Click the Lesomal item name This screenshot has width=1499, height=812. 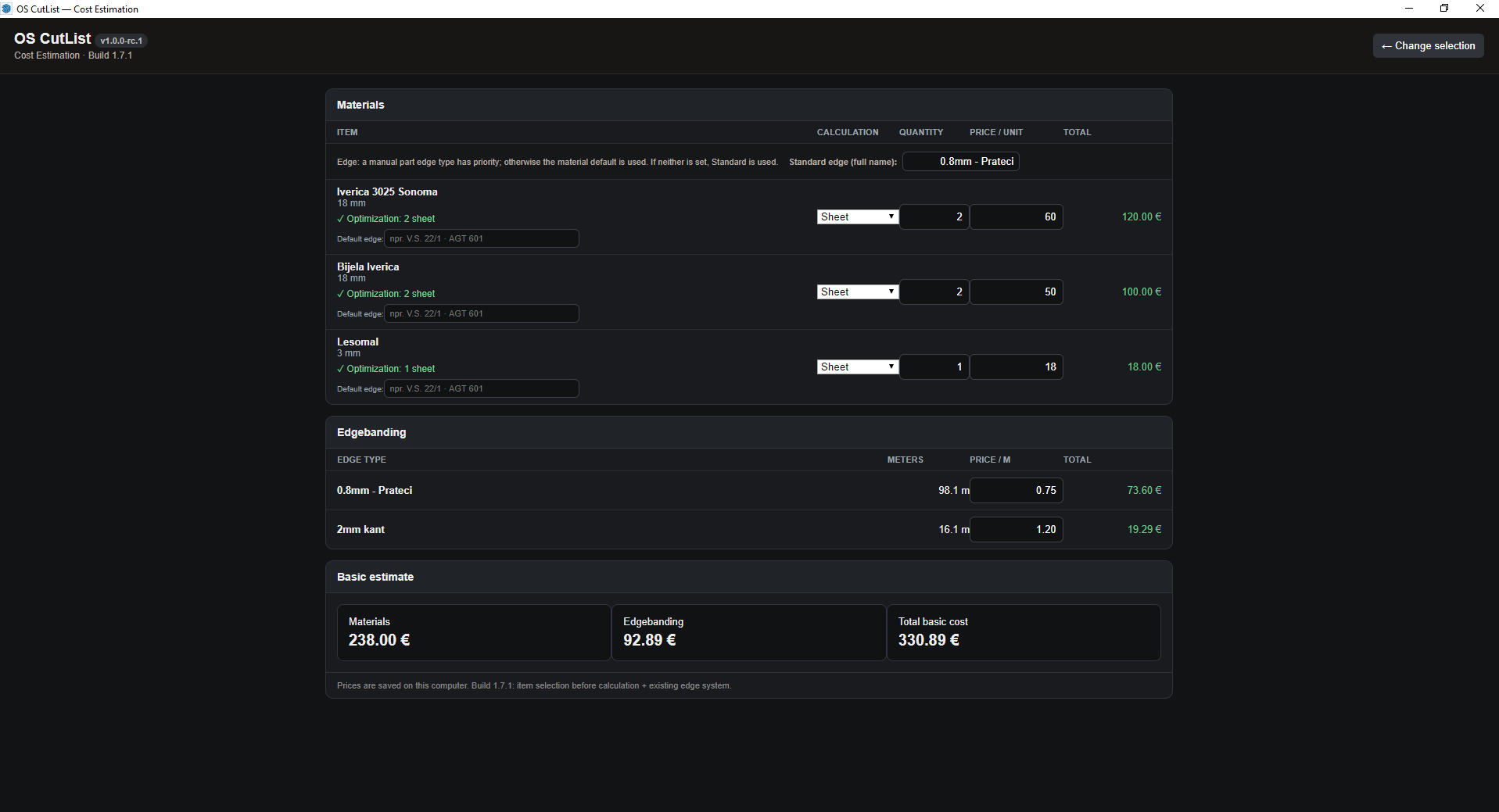click(357, 342)
